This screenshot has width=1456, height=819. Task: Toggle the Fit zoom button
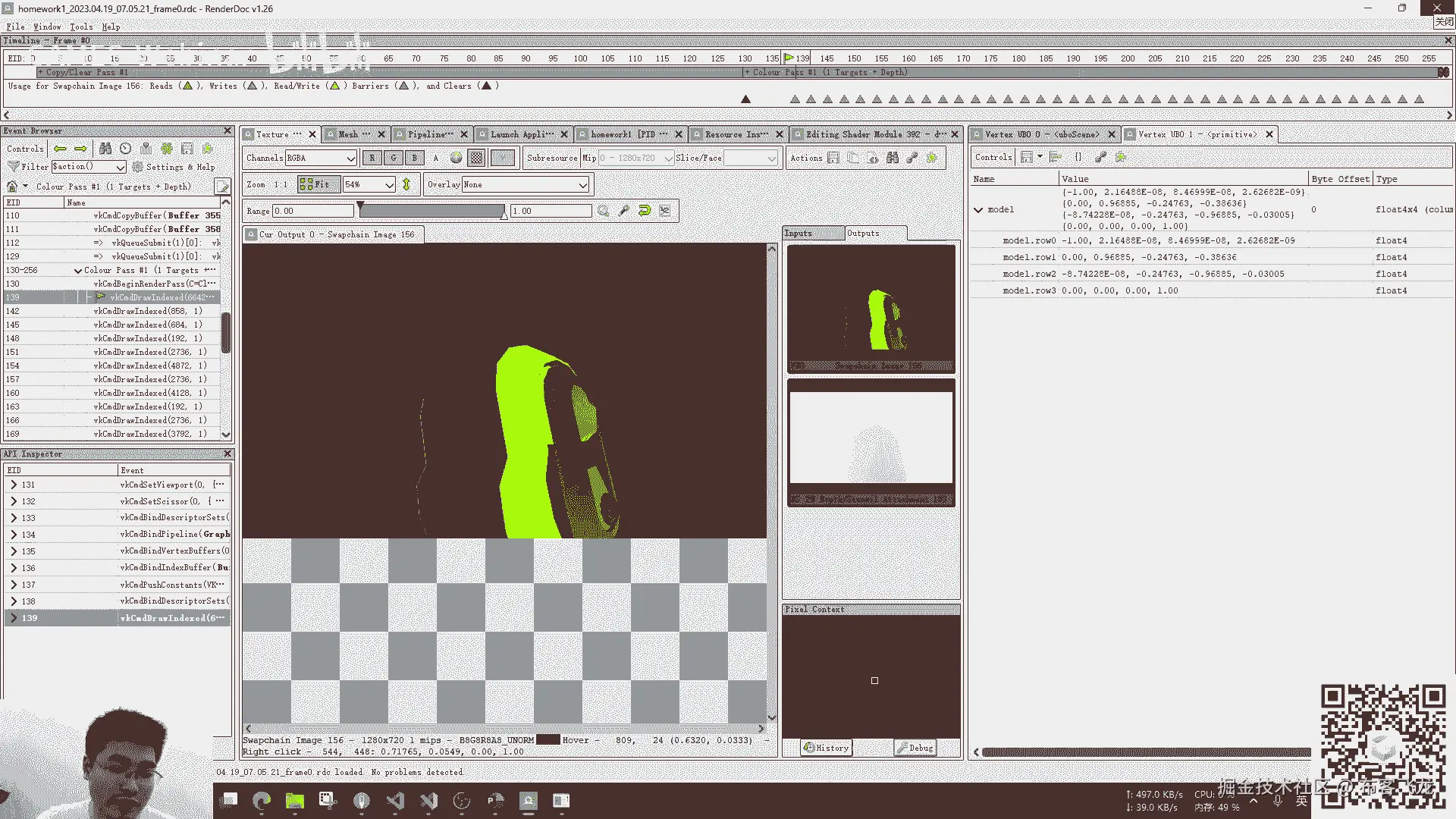coord(317,184)
